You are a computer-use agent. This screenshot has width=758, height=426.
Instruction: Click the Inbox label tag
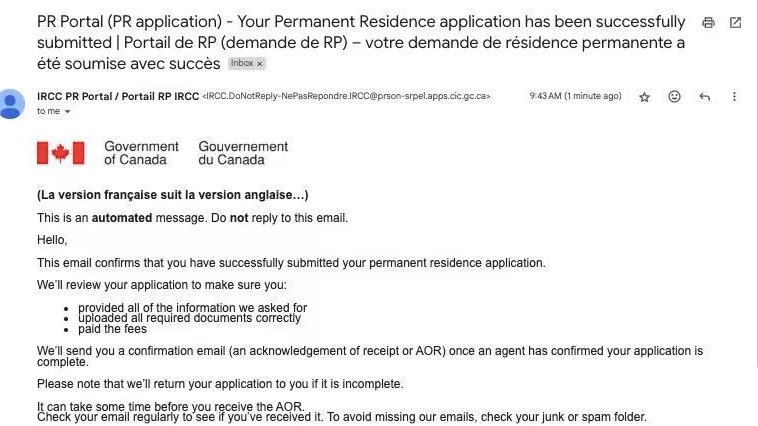point(242,63)
